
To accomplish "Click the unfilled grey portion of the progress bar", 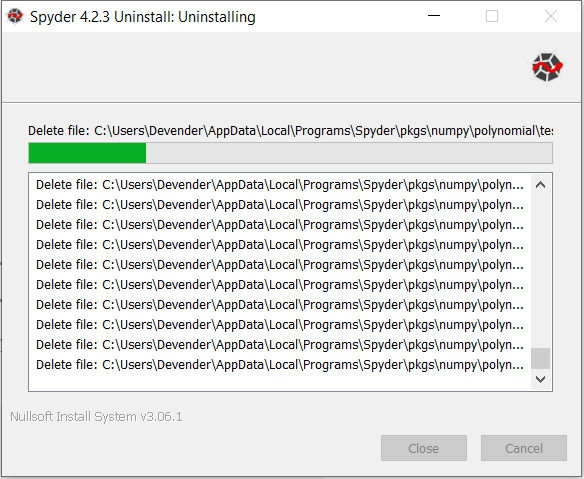I will (349, 153).
